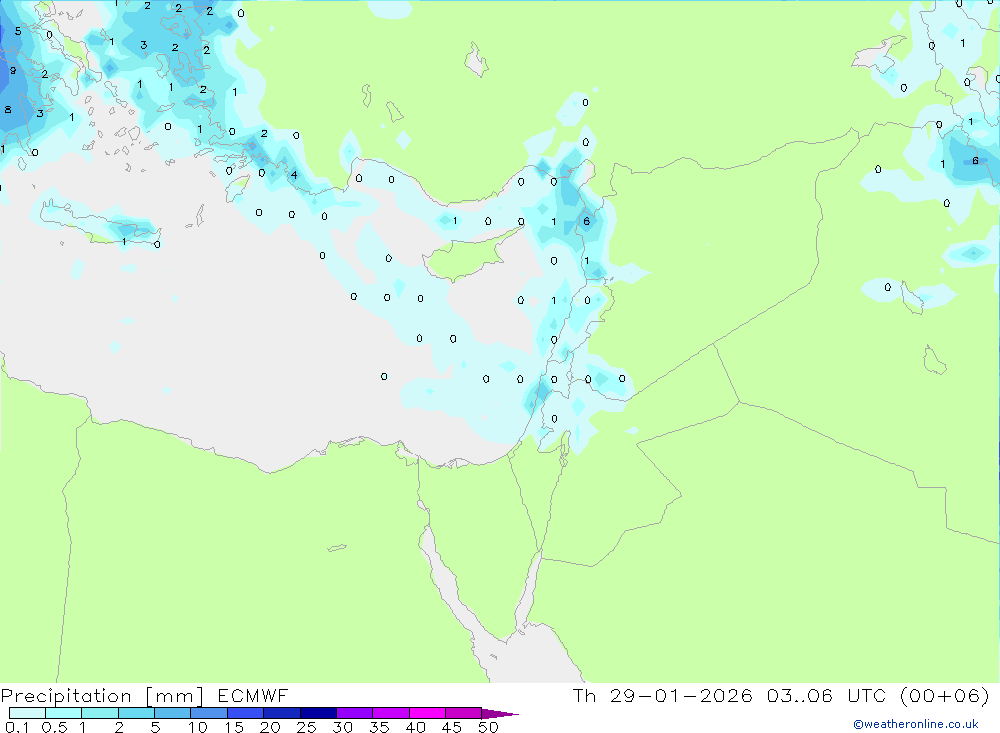Click the legend label "45"

pos(452,727)
